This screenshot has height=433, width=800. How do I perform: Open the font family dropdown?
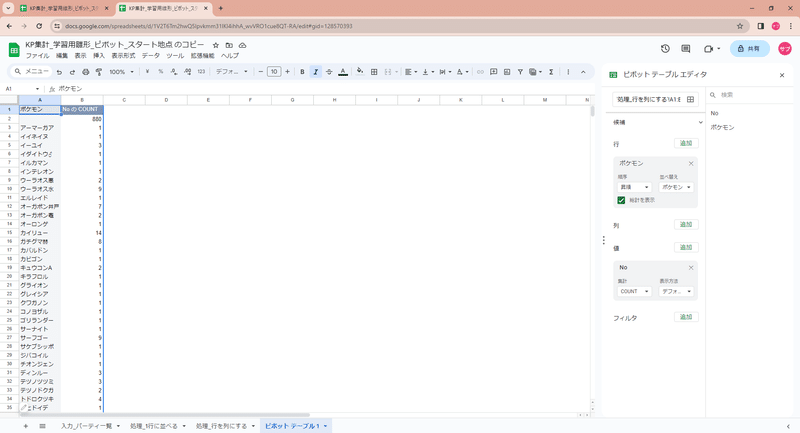point(232,72)
